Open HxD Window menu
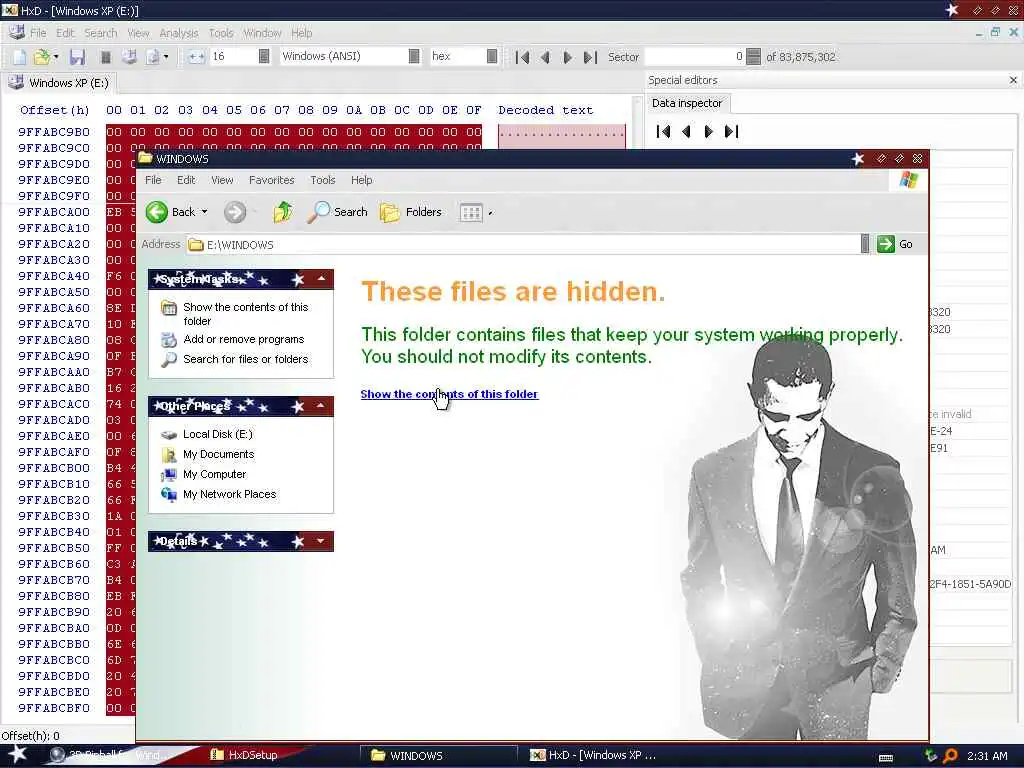Screen dimensions: 1024x768 [x=262, y=33]
